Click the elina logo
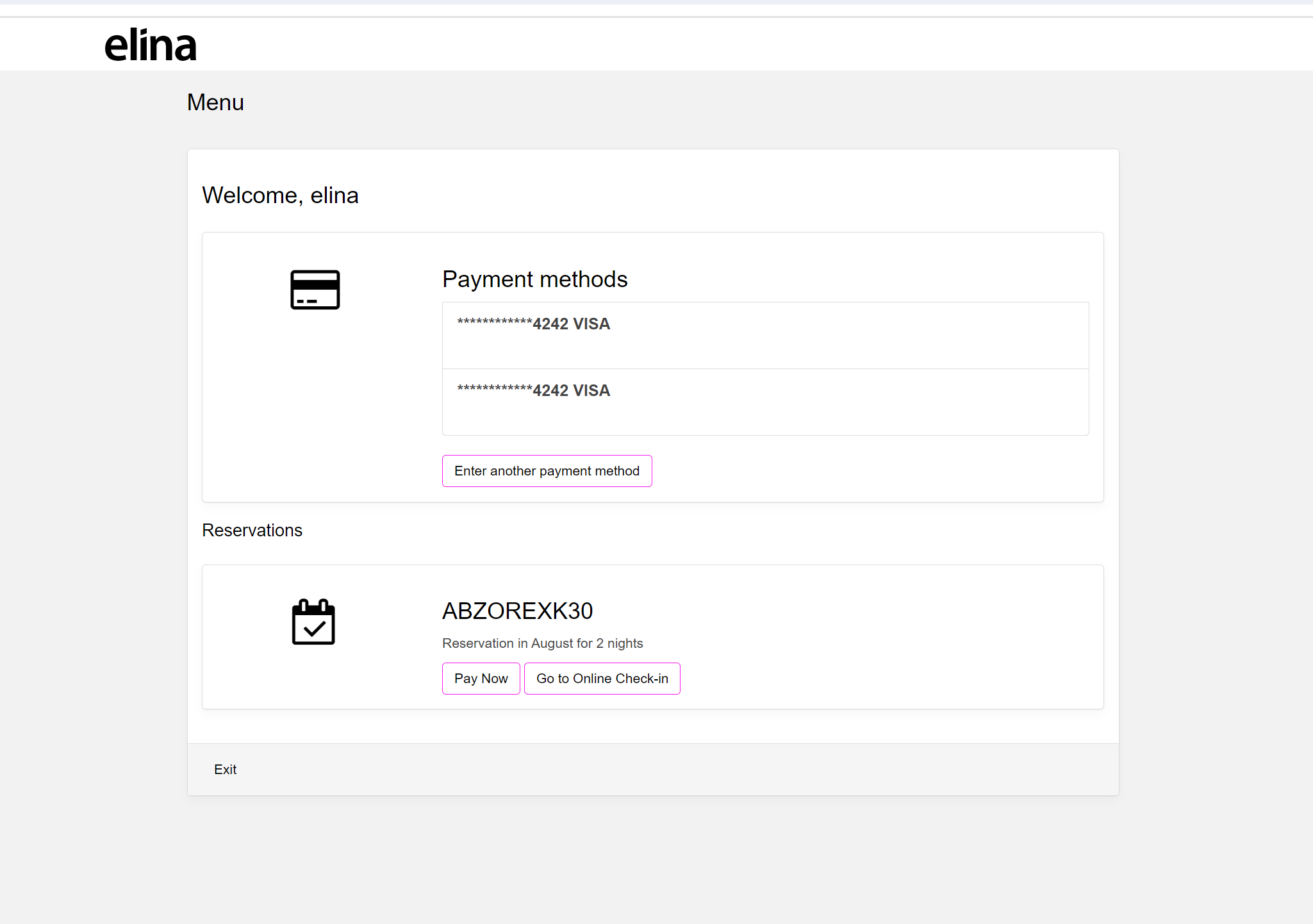1313x924 pixels. tap(151, 45)
